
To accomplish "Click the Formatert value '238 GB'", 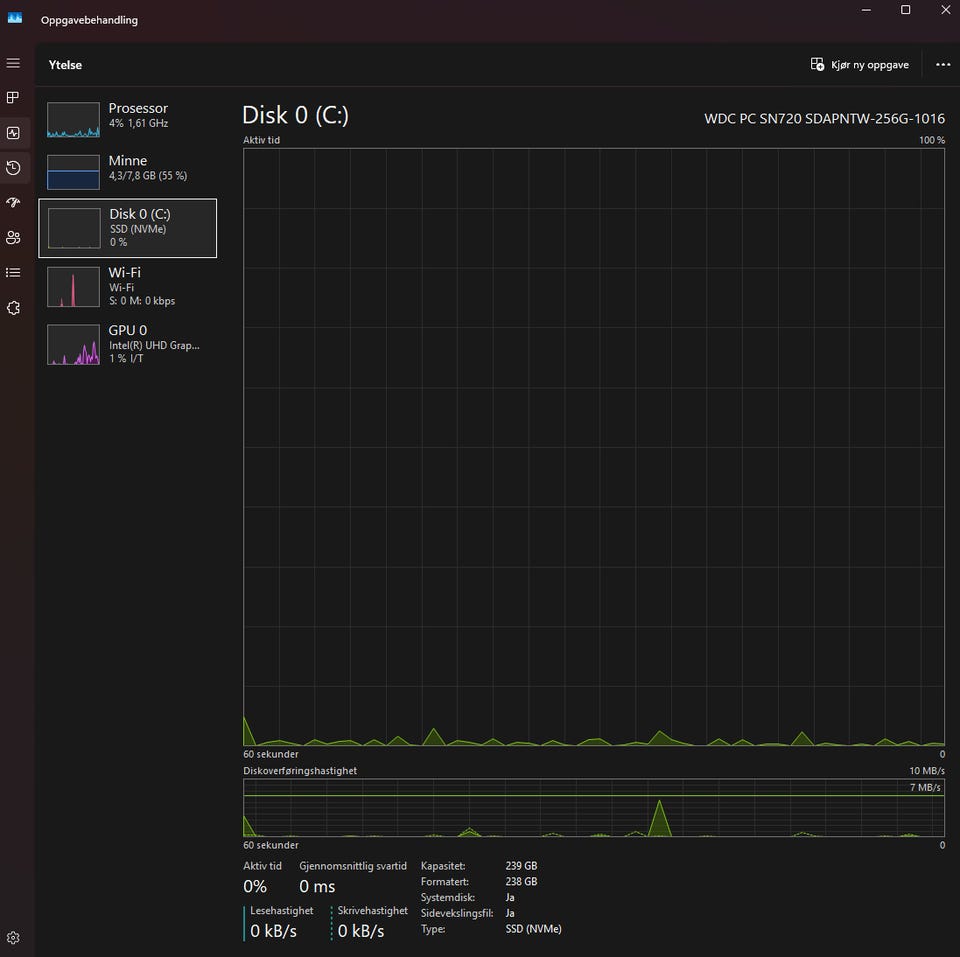I will [x=522, y=882].
